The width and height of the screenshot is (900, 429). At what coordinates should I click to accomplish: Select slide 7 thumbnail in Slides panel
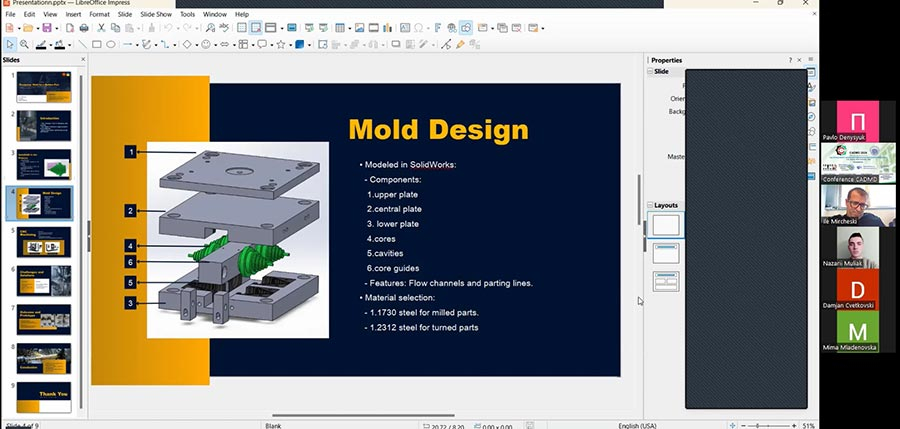43,319
